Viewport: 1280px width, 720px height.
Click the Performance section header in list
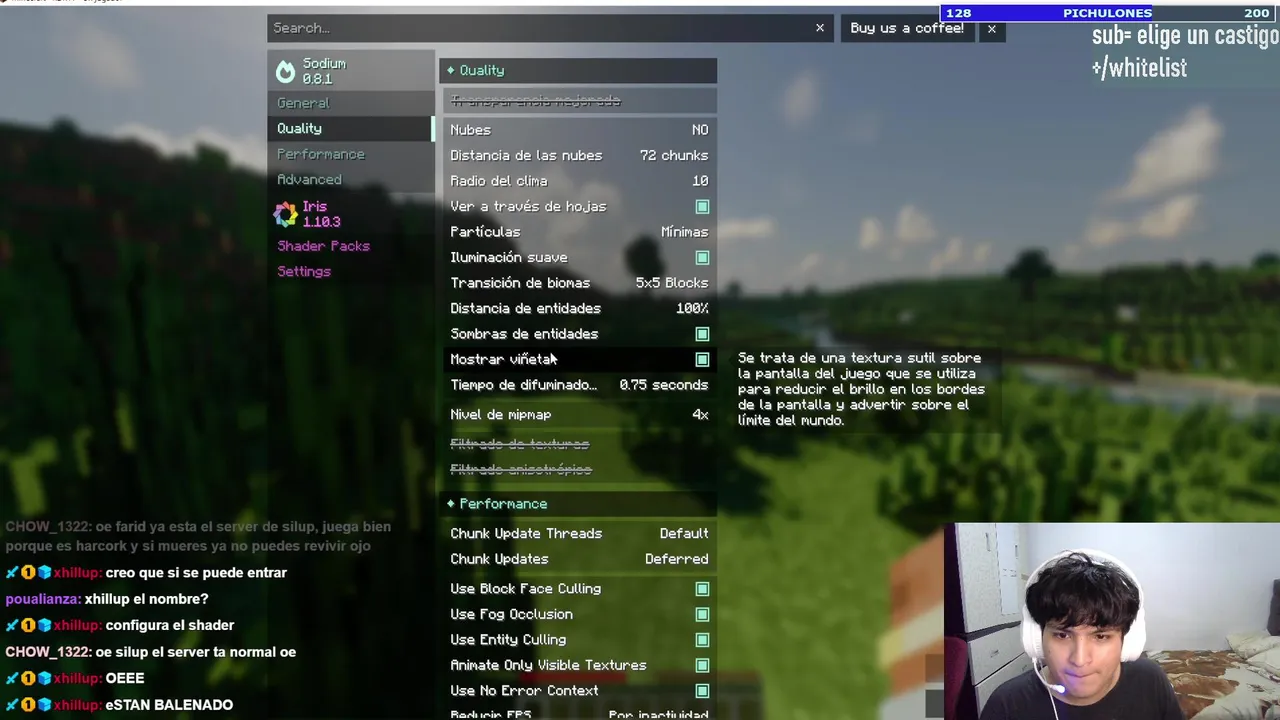pyautogui.click(x=578, y=504)
